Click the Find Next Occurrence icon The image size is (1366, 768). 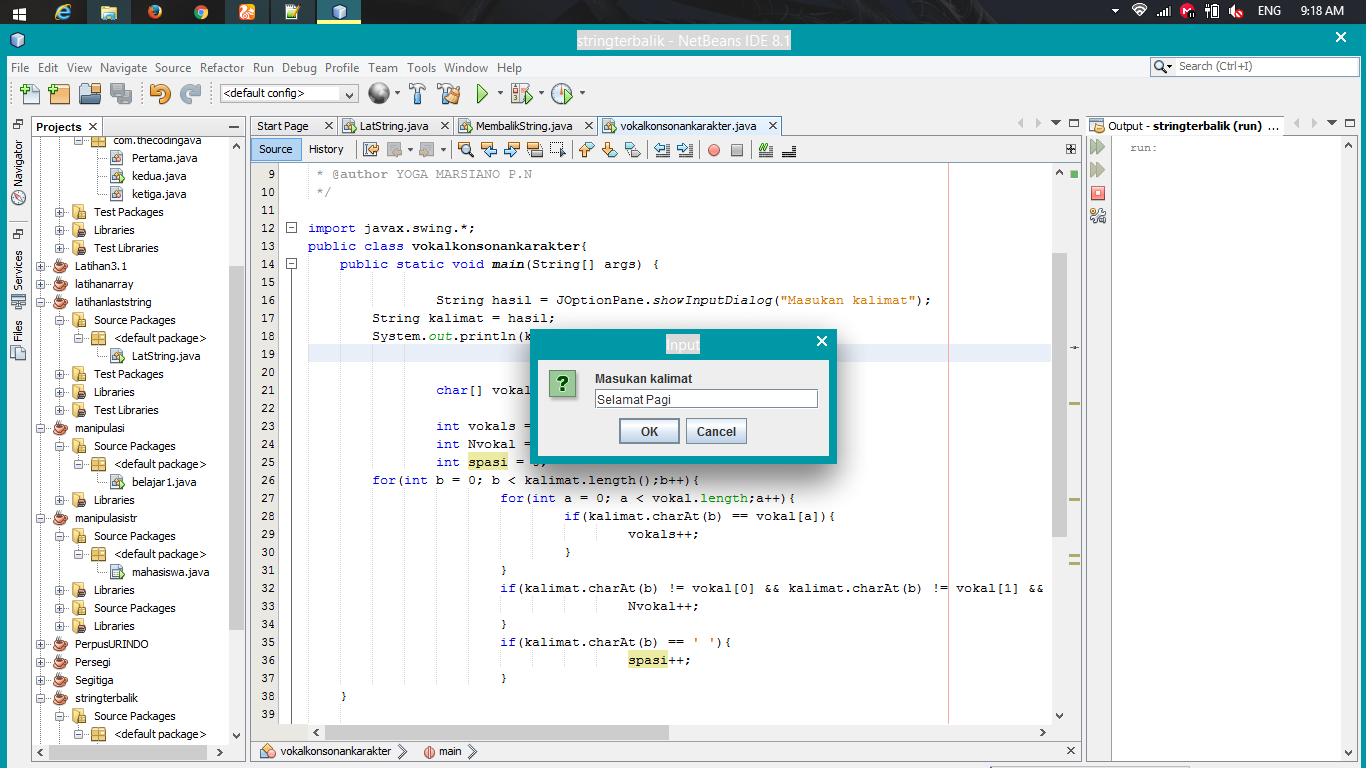512,150
